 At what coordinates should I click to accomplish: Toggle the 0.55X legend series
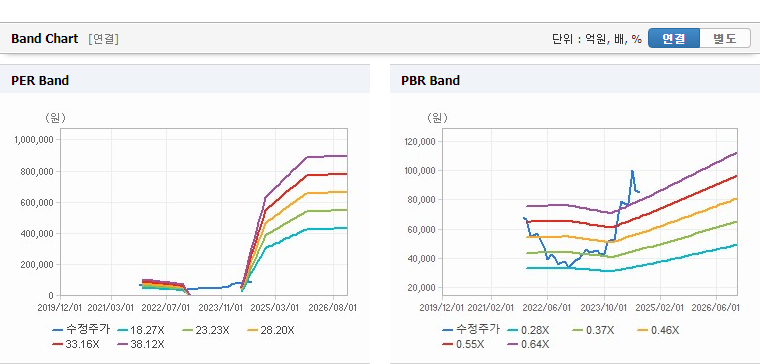[x=464, y=344]
